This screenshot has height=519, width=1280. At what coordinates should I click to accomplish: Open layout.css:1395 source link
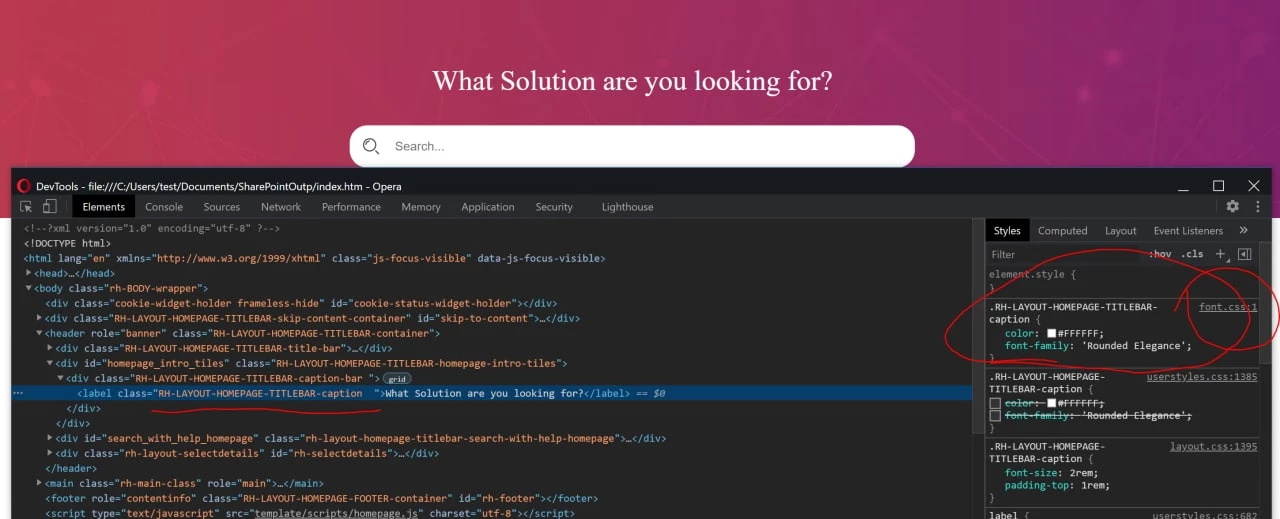[1214, 447]
